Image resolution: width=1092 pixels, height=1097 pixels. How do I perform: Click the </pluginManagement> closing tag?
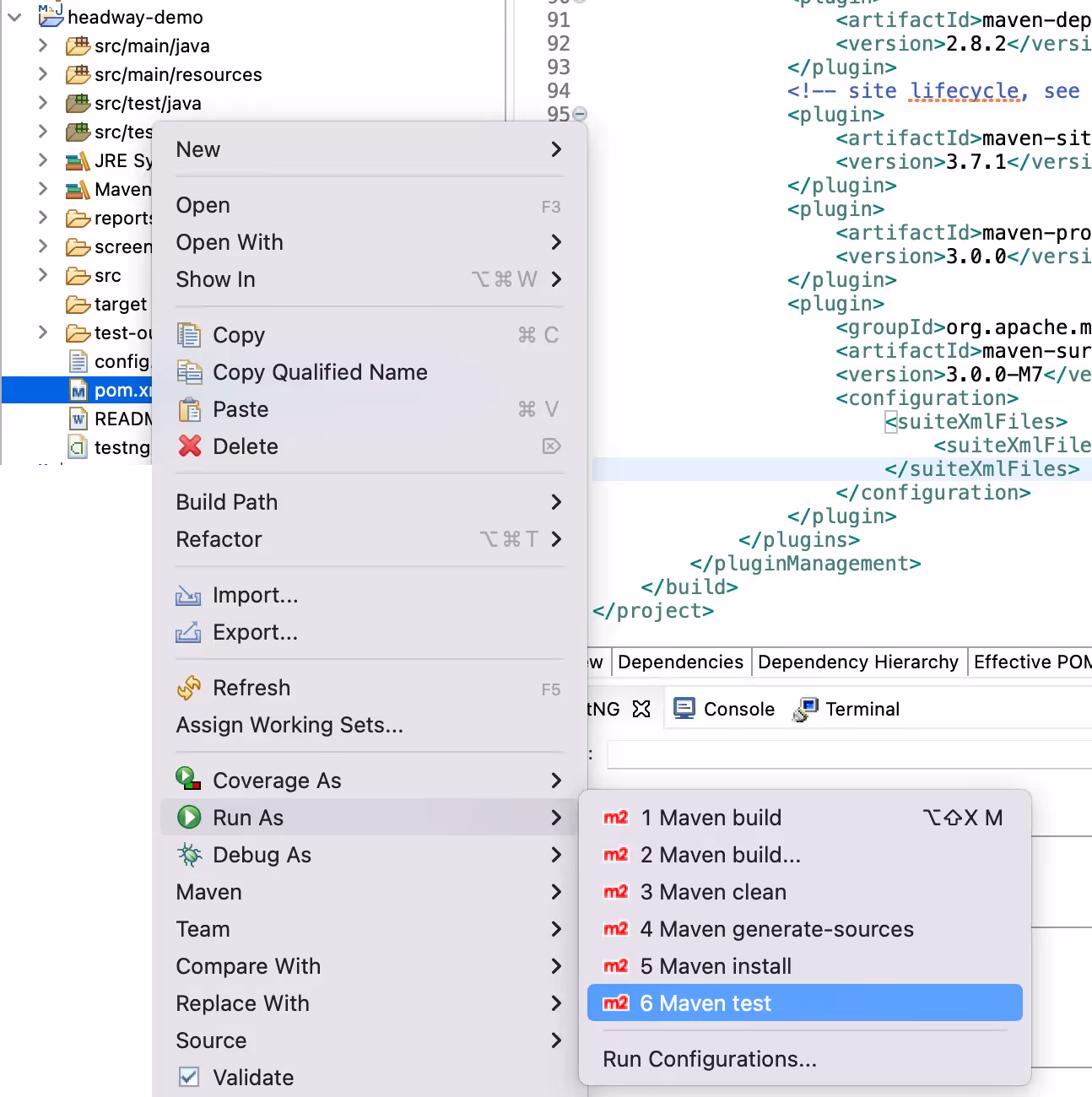point(805,564)
